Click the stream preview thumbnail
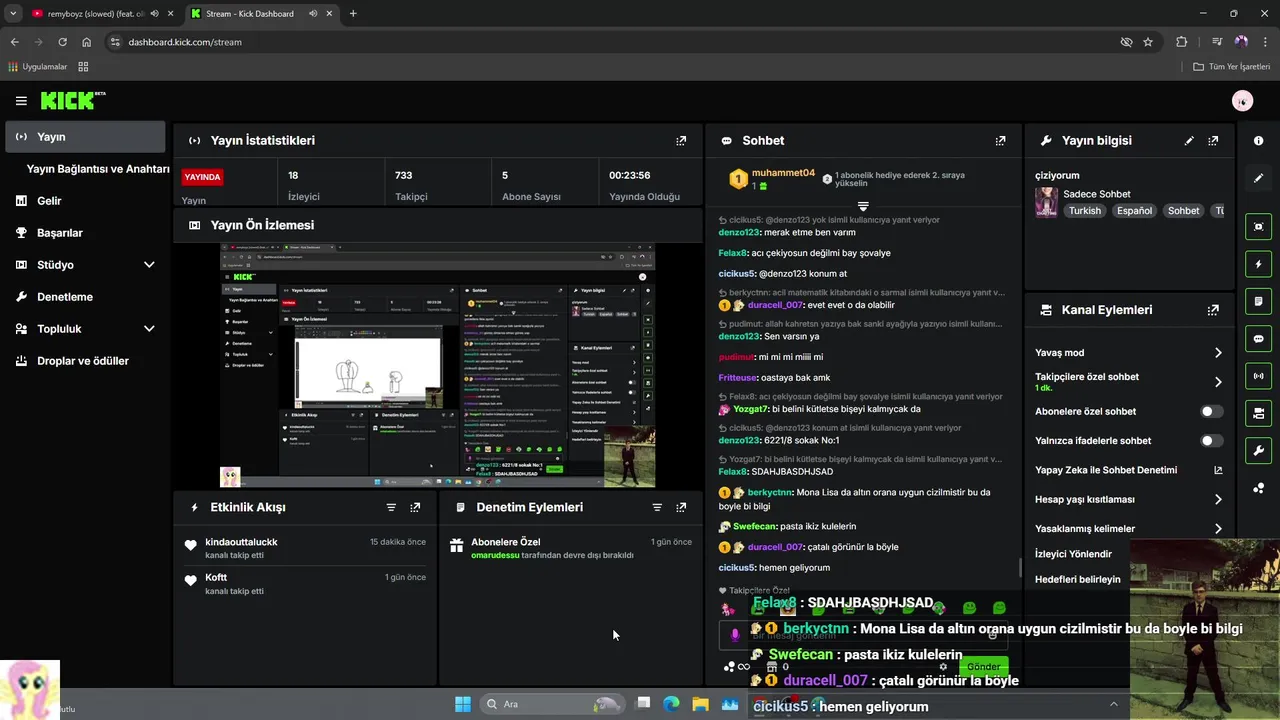The image size is (1280, 720). coord(437,365)
